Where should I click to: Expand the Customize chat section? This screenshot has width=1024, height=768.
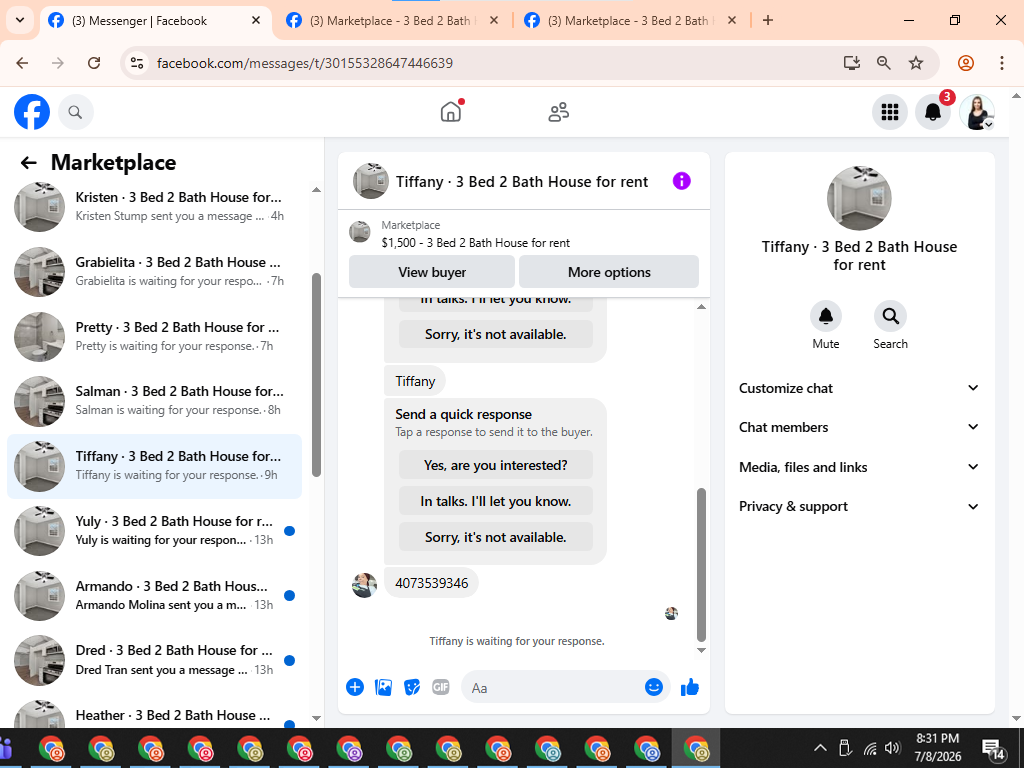point(859,388)
